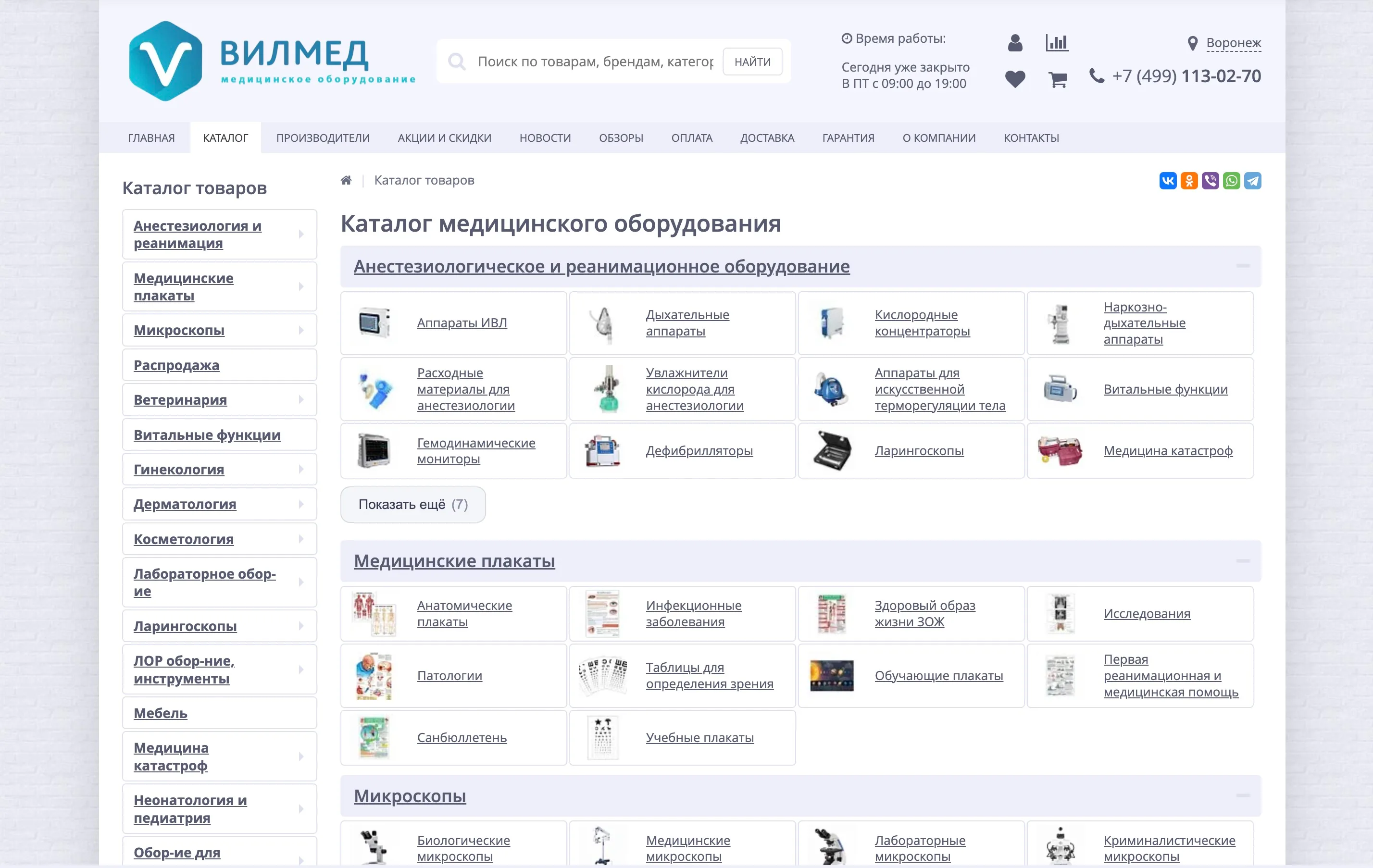Click the Гемодинамические мониторы image
Viewport: 1373px width, 868px height.
click(374, 450)
